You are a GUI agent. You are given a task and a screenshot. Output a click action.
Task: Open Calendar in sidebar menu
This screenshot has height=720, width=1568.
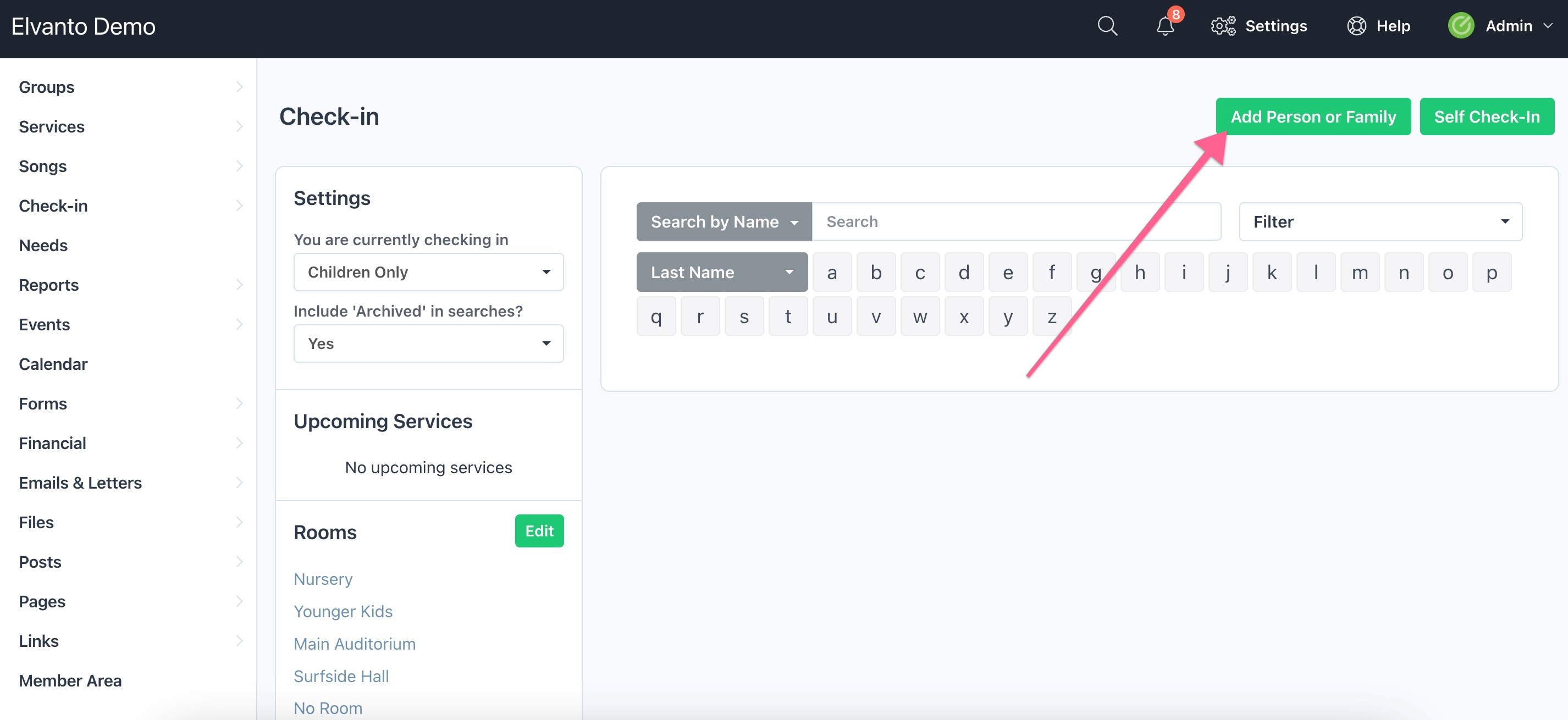pos(53,364)
